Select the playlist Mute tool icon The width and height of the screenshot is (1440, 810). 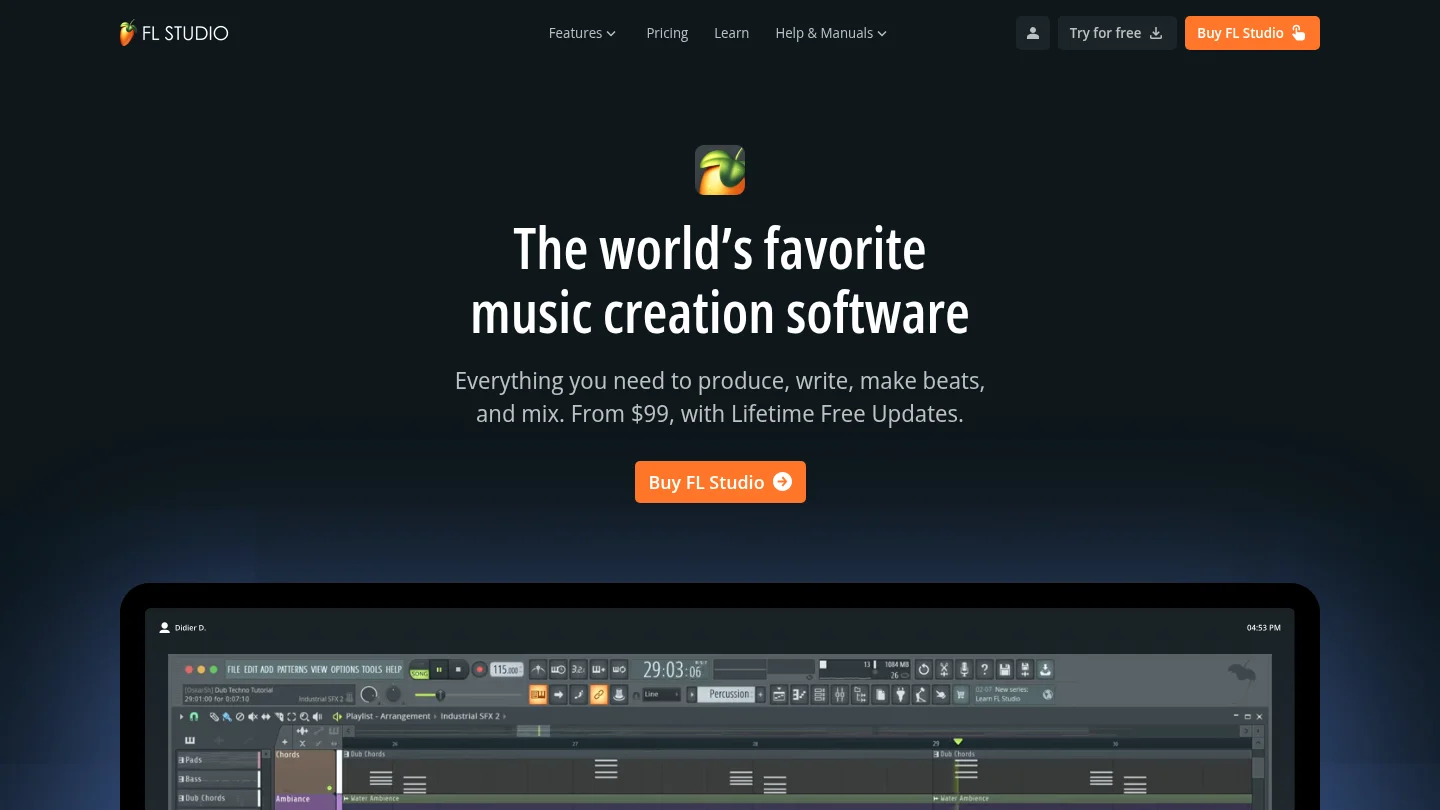(253, 716)
